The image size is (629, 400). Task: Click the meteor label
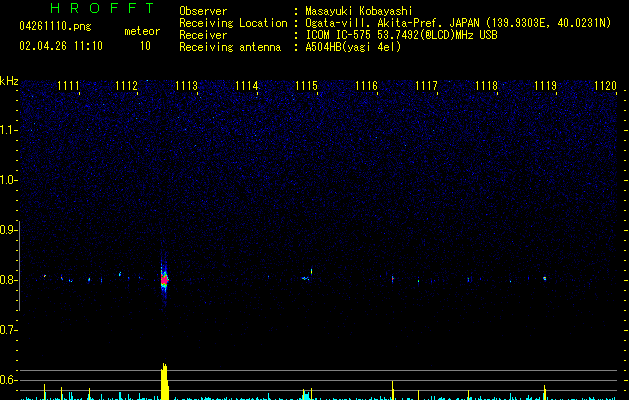click(x=142, y=31)
